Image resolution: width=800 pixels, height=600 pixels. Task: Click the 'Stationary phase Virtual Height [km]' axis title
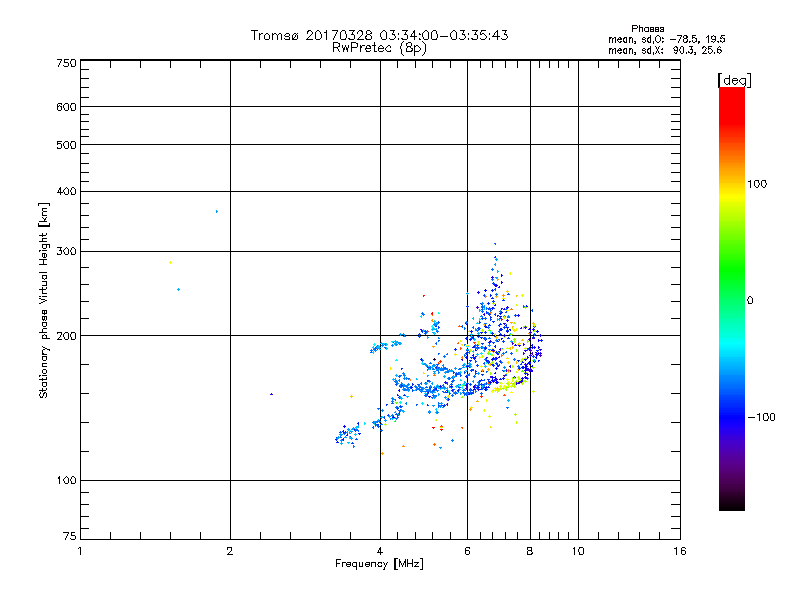pos(43,300)
